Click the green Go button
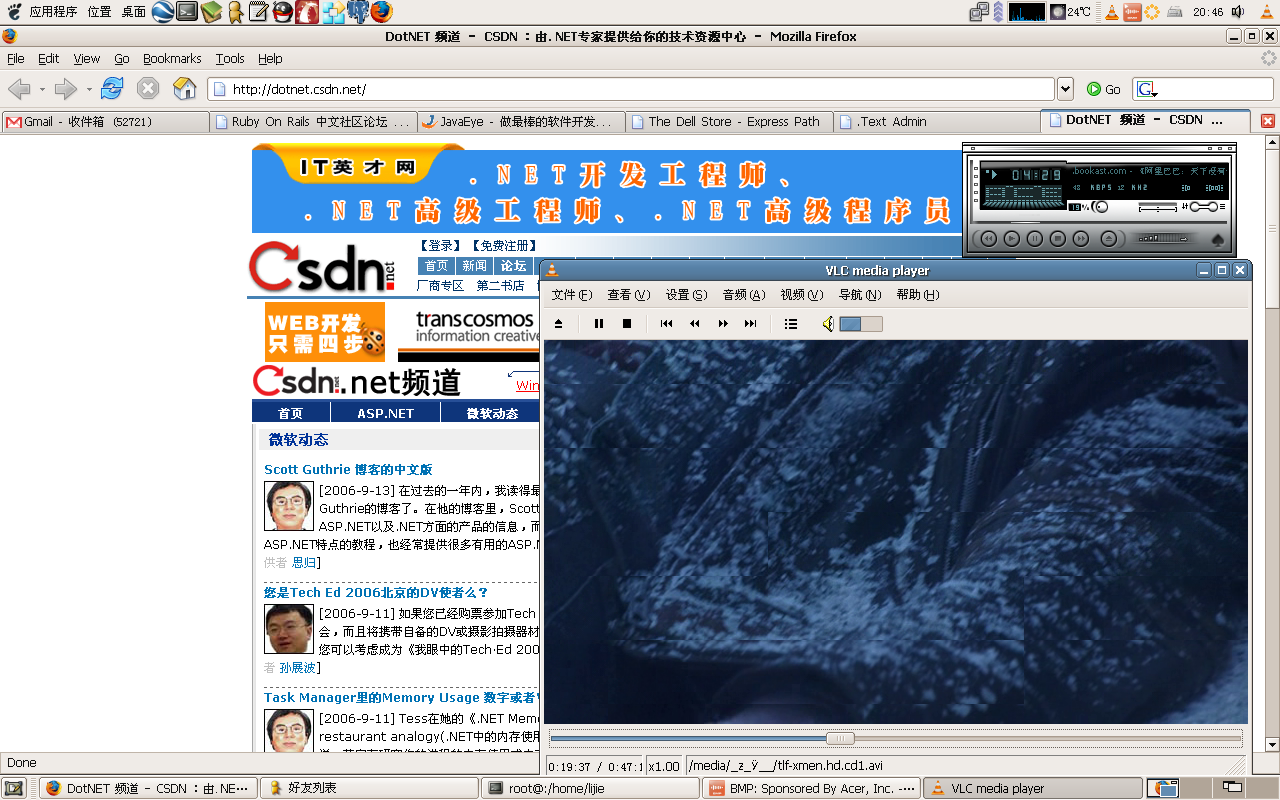 pos(1104,89)
